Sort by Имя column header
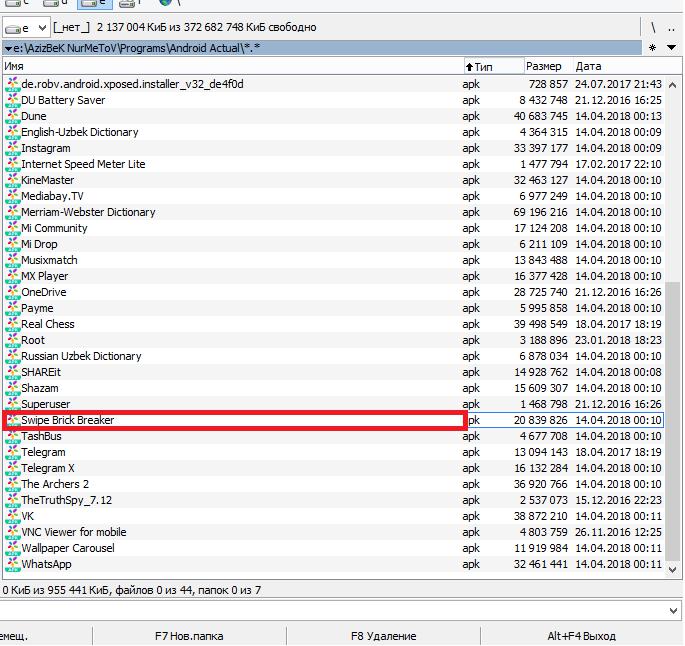 point(233,66)
